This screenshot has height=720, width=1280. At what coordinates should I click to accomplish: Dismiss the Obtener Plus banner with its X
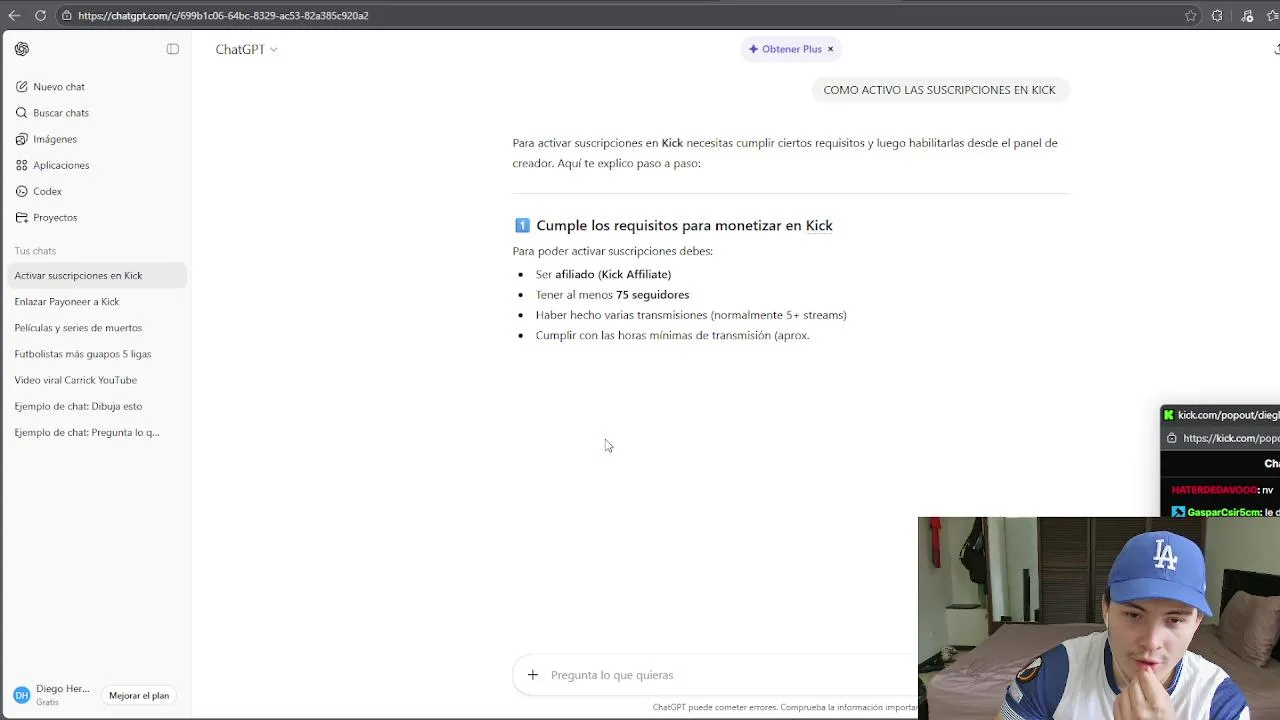point(830,49)
